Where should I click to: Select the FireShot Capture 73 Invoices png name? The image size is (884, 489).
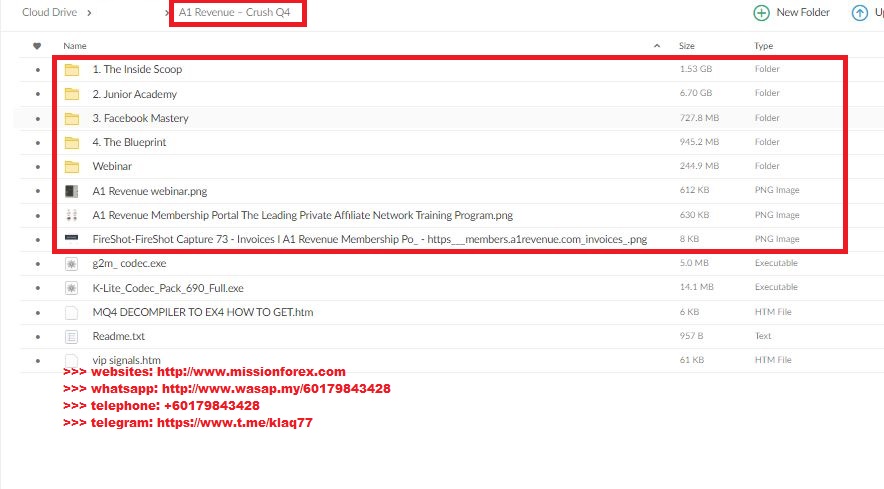coord(370,239)
